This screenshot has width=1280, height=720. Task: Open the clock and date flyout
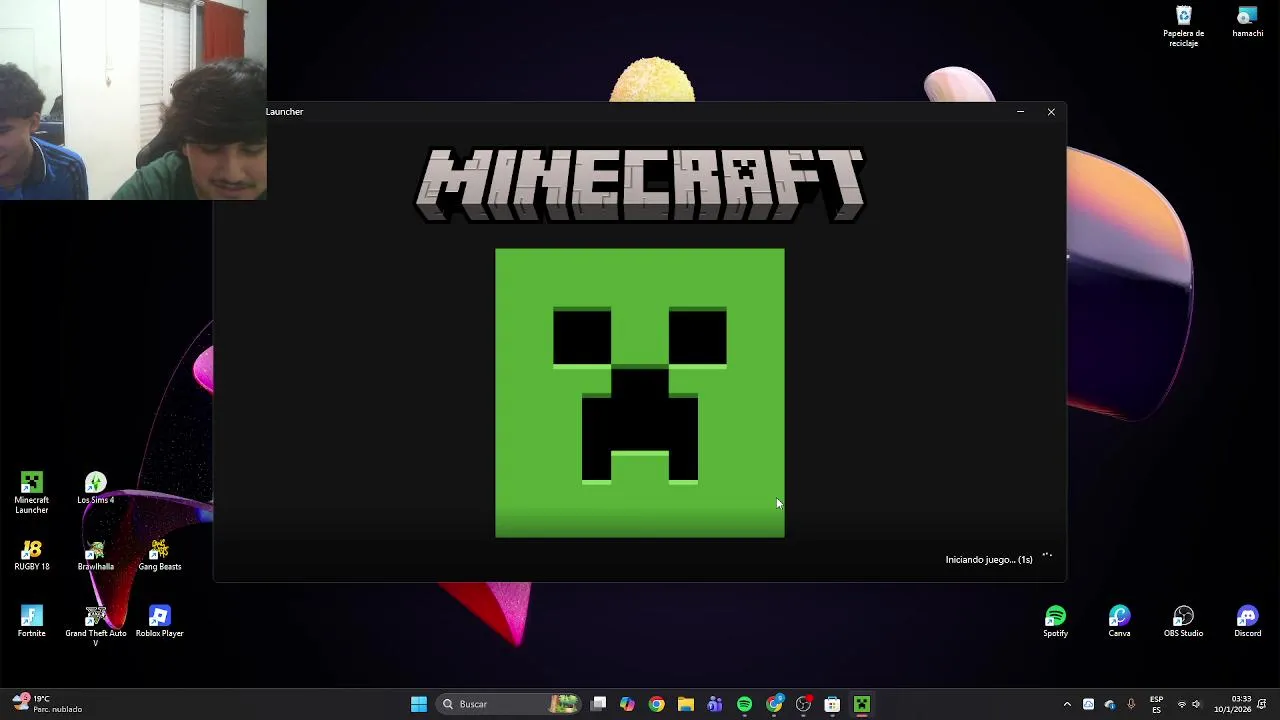coord(1232,704)
